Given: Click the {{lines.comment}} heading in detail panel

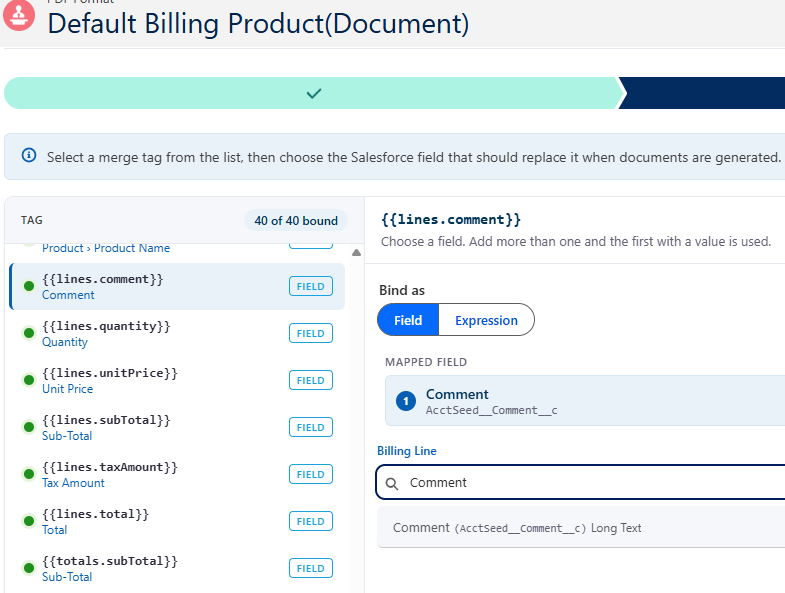Looking at the screenshot, I should point(451,219).
